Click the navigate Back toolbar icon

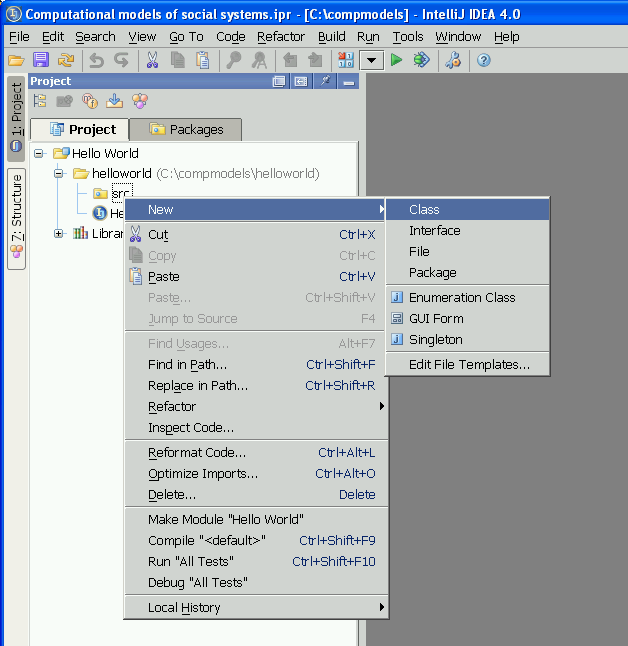click(290, 61)
